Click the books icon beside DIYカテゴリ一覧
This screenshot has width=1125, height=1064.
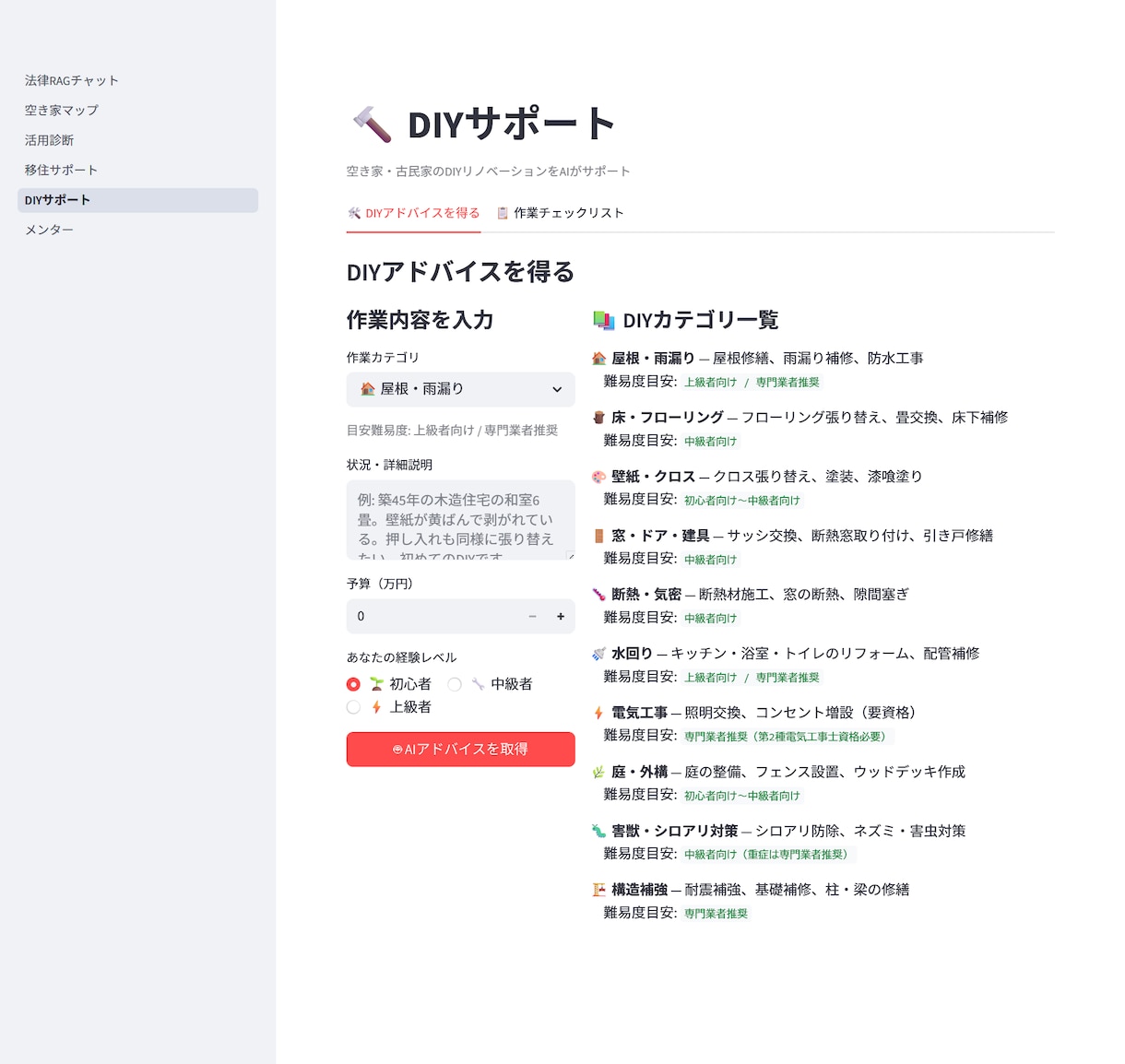tap(604, 320)
